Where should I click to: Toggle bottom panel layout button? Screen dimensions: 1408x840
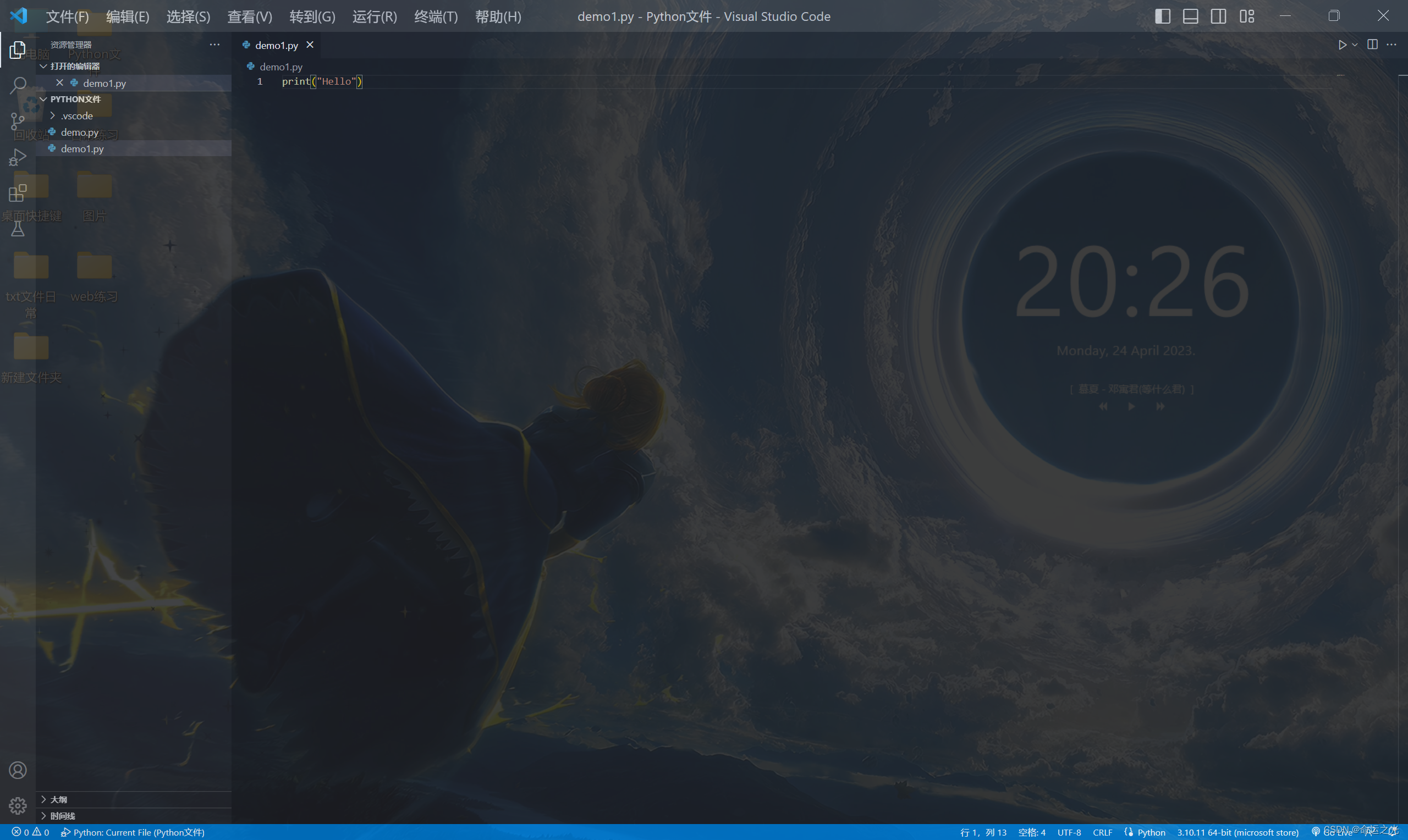coord(1191,16)
